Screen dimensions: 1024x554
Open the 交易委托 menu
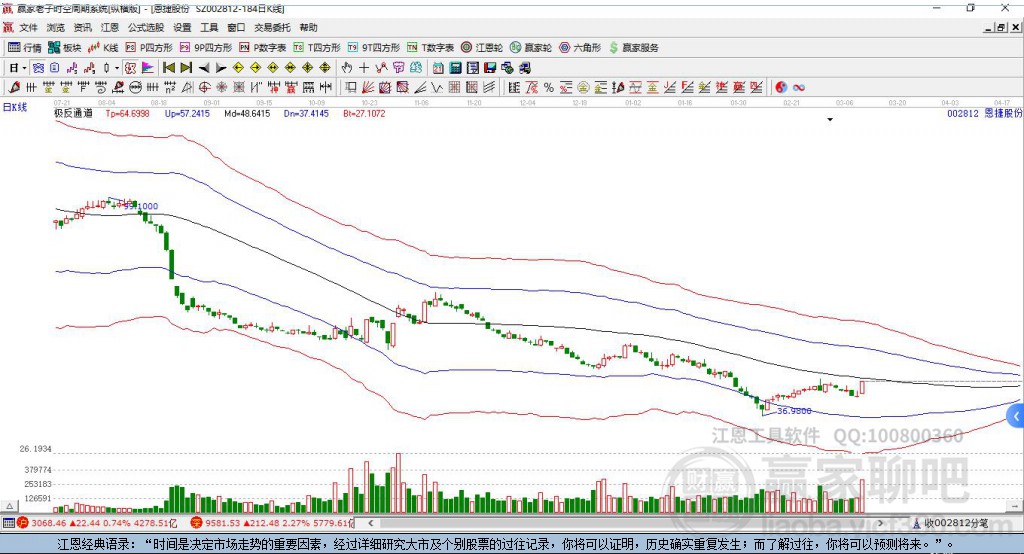pyautogui.click(x=272, y=27)
